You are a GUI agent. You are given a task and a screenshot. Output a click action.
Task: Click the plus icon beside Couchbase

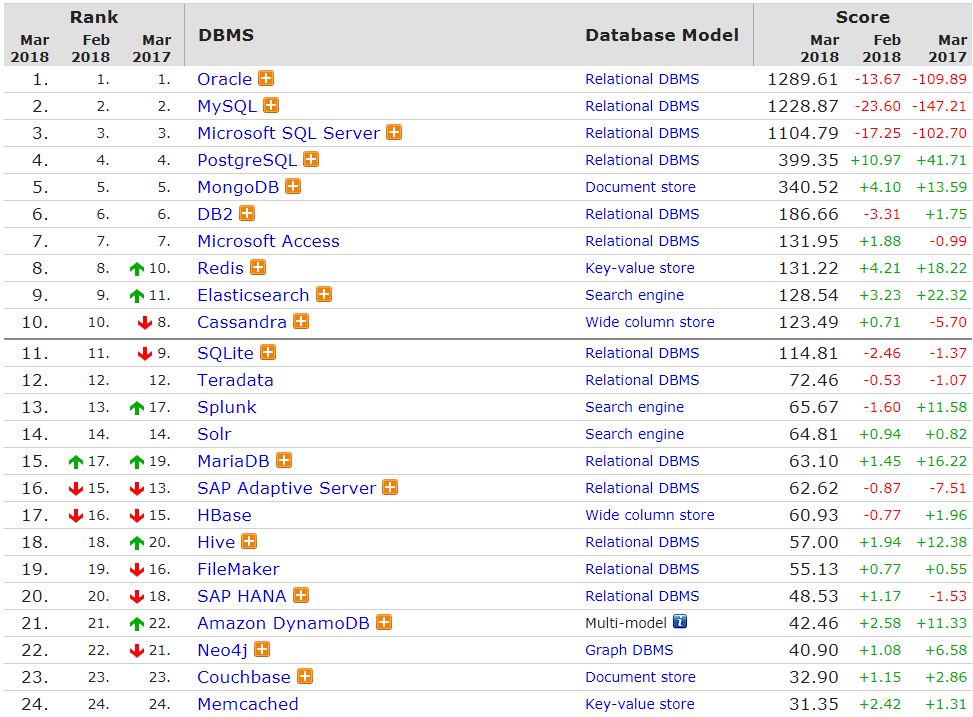(305, 675)
